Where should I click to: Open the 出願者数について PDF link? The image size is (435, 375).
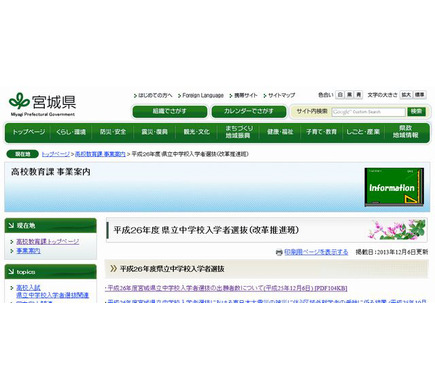[226, 288]
